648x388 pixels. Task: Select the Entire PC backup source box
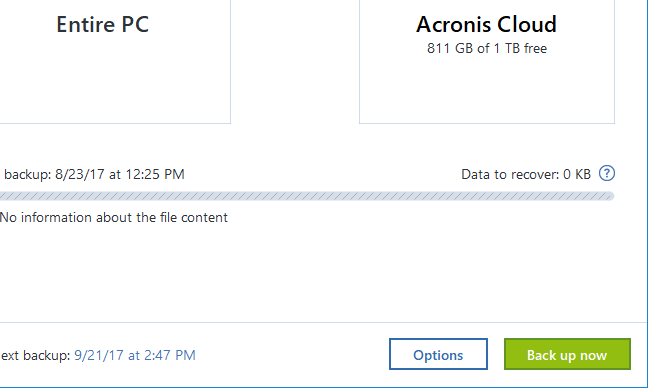click(x=115, y=62)
